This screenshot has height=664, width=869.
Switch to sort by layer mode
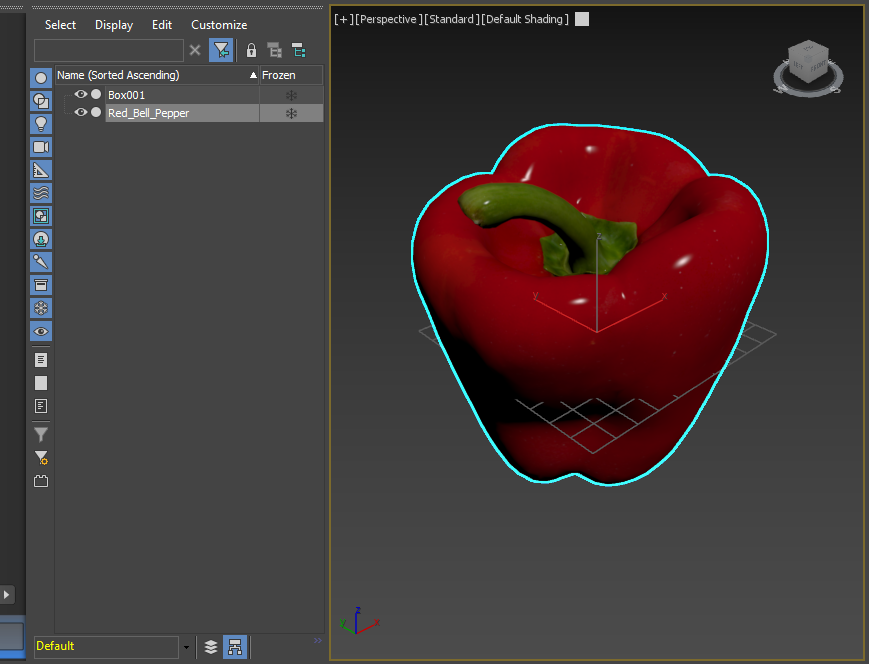point(211,647)
